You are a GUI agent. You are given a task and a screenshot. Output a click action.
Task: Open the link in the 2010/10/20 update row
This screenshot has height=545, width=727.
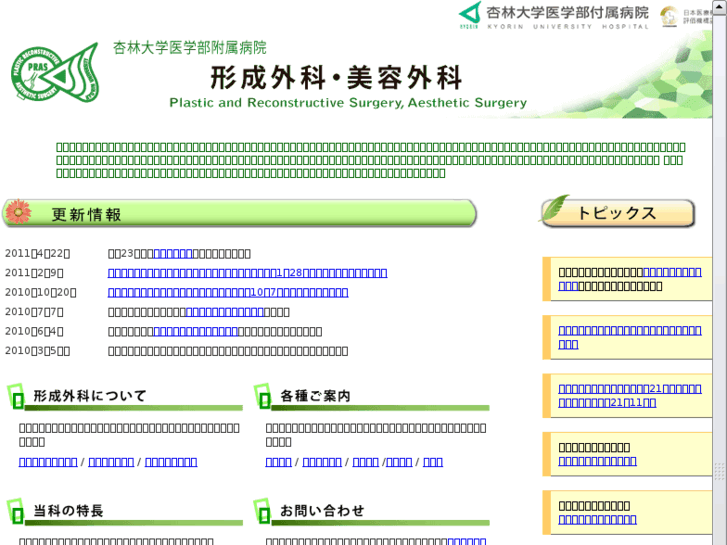coord(228,293)
